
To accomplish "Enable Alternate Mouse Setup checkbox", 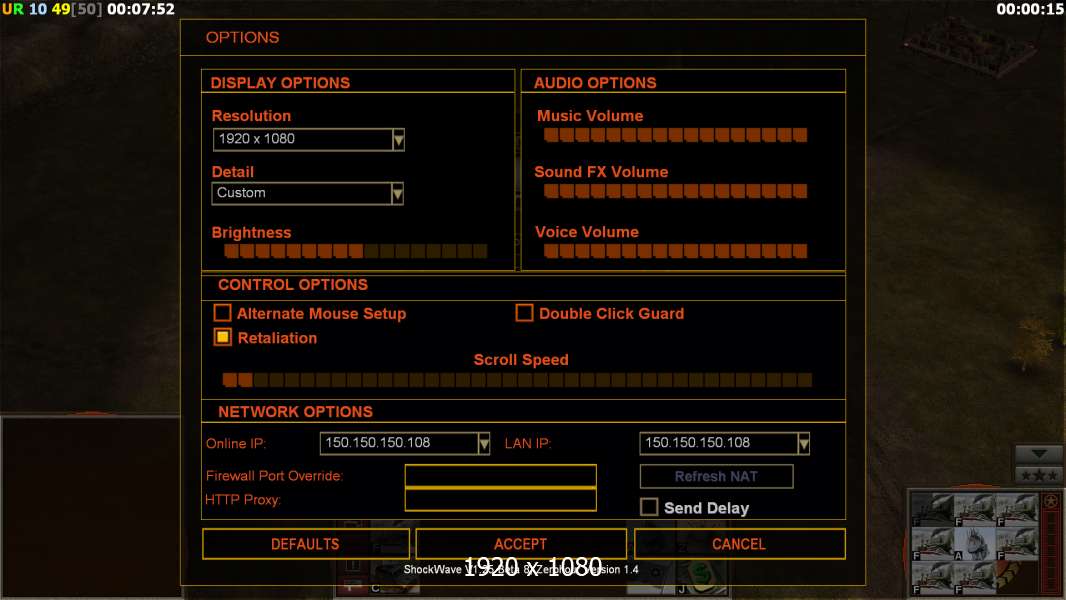I will [222, 313].
